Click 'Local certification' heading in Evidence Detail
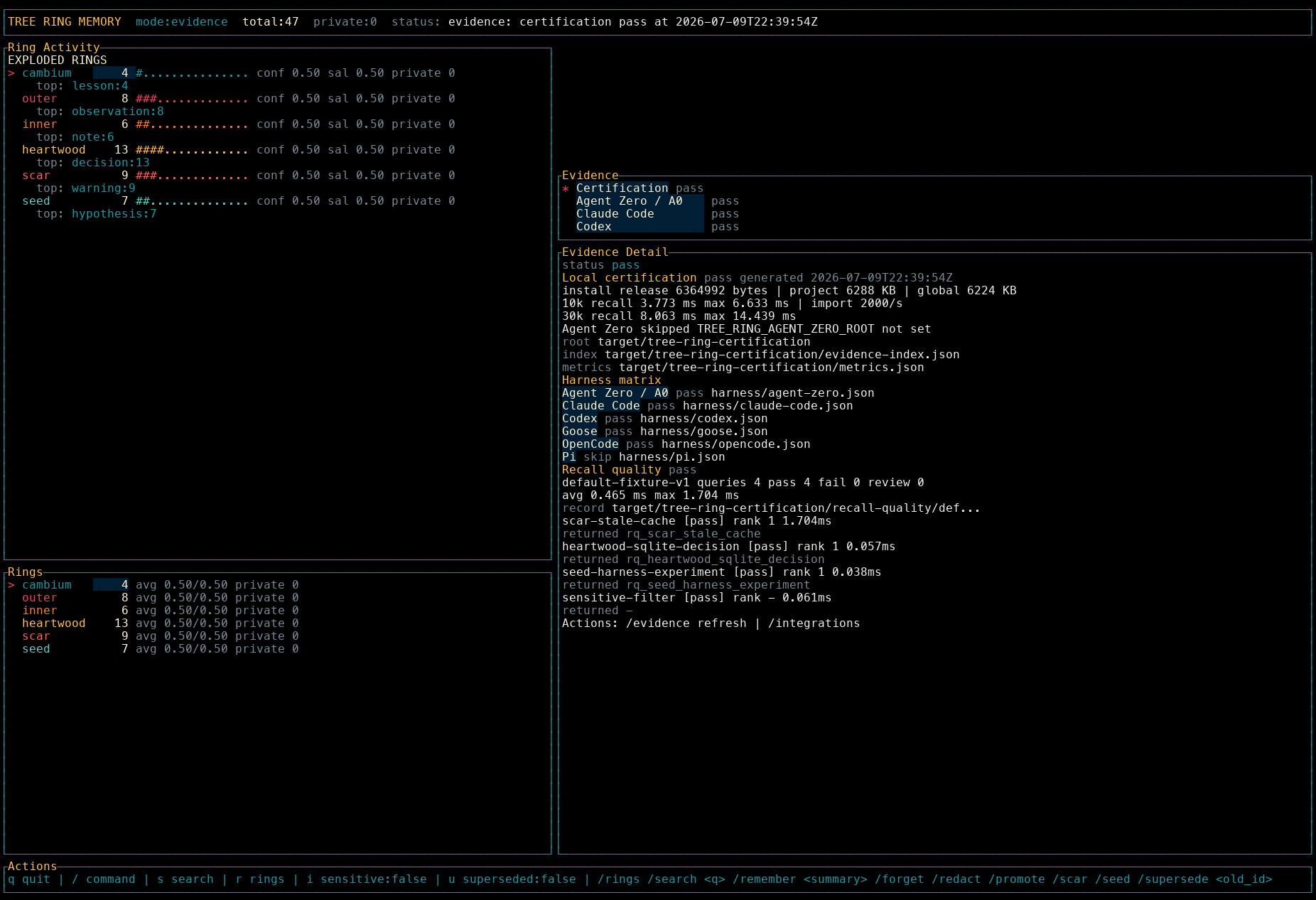This screenshot has height=900, width=1316. [x=630, y=278]
